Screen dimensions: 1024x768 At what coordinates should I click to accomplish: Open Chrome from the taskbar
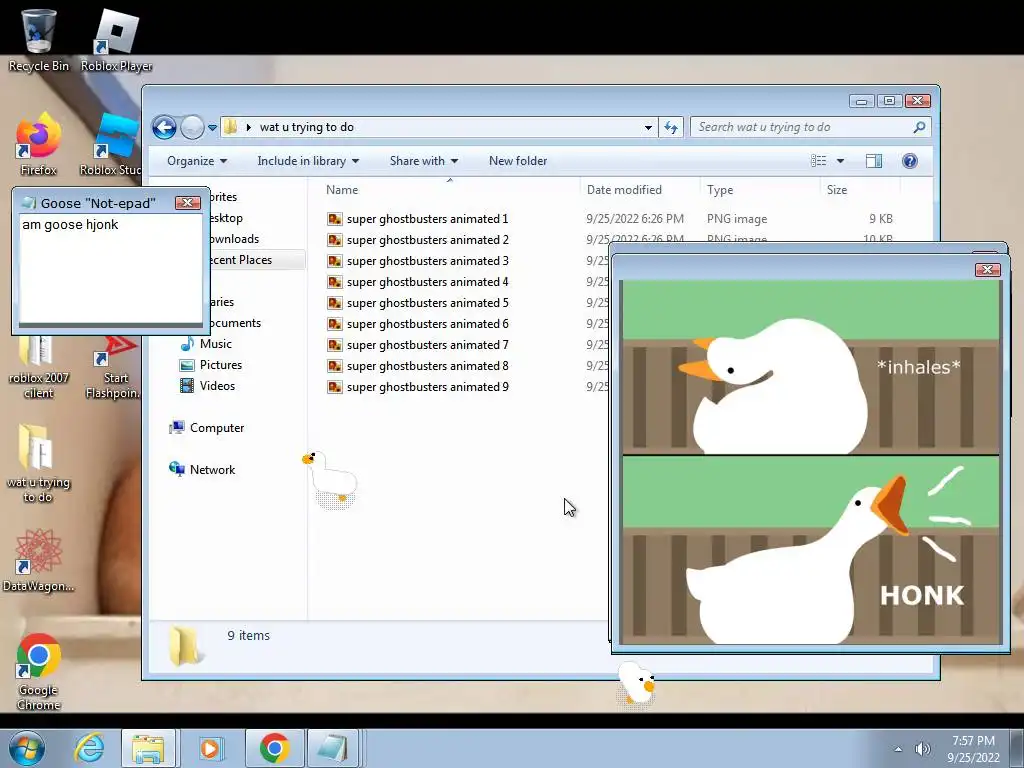(274, 748)
